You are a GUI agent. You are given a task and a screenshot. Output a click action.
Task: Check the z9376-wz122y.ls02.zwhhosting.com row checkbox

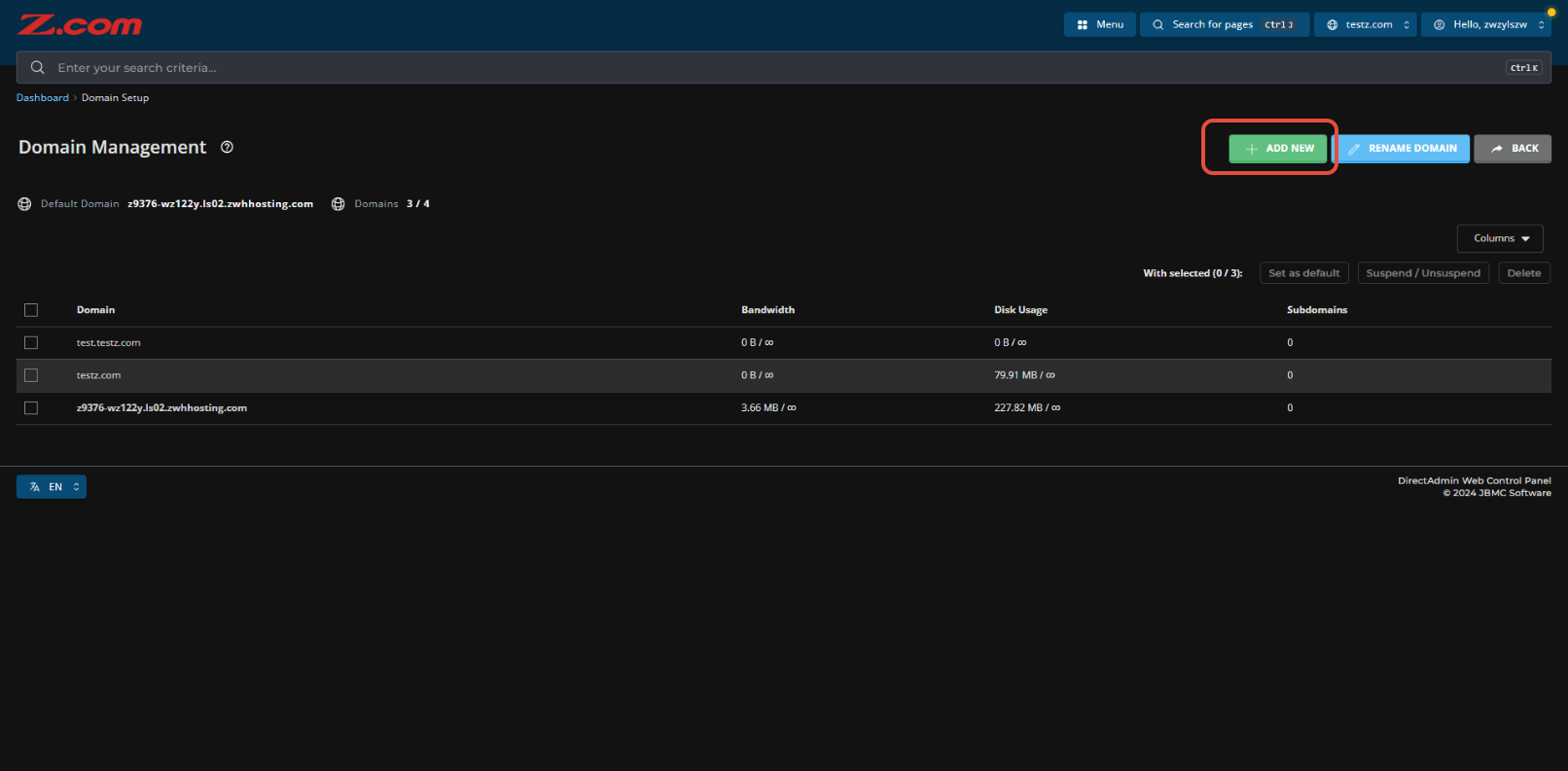[x=31, y=408]
